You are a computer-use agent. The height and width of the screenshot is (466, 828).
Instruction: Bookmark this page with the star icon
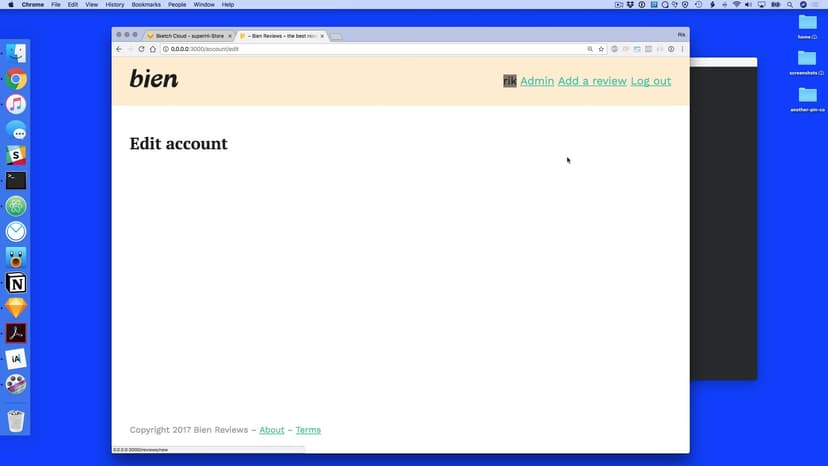(601, 49)
